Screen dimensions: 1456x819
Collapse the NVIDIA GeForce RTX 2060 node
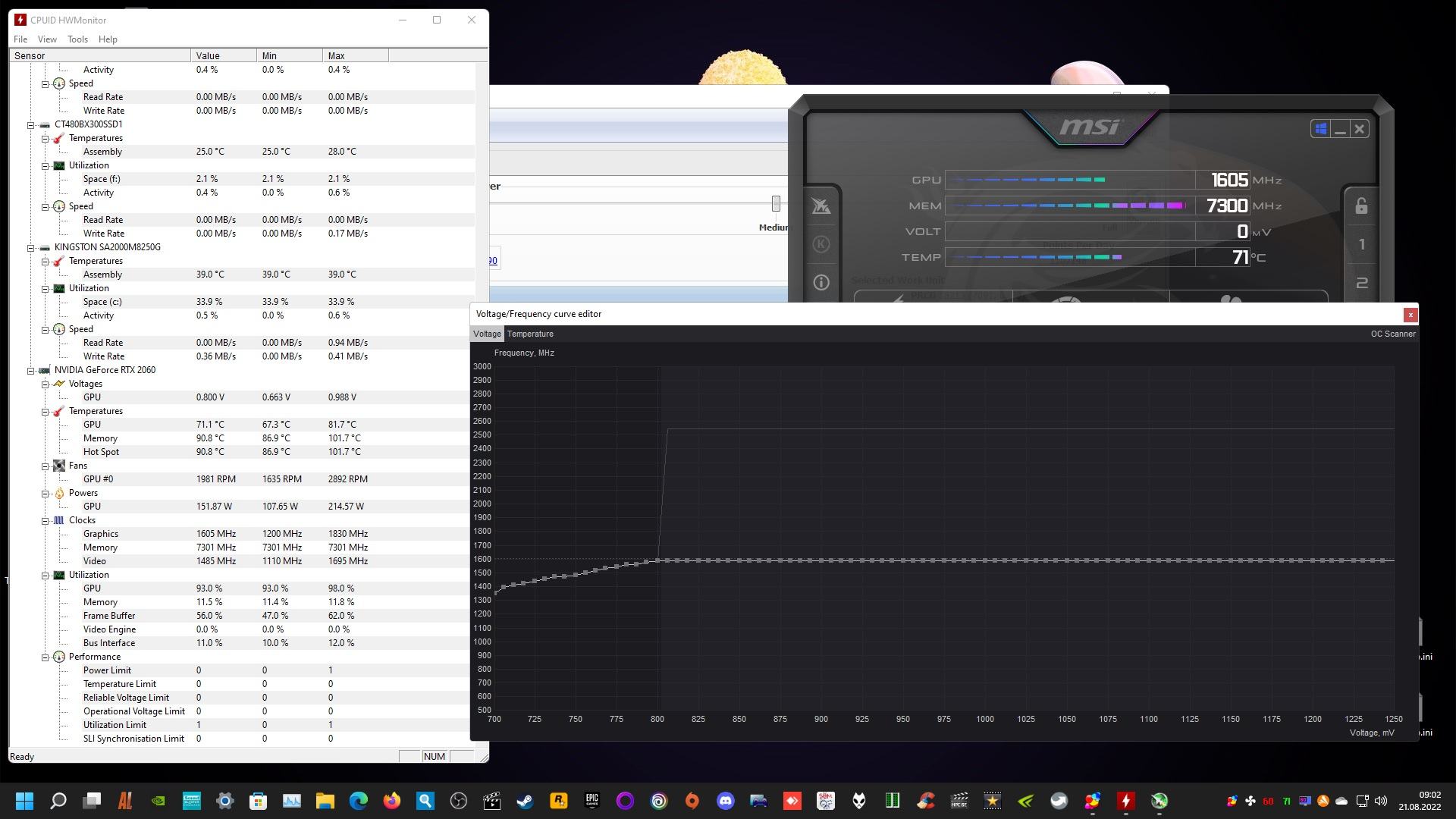coord(31,370)
